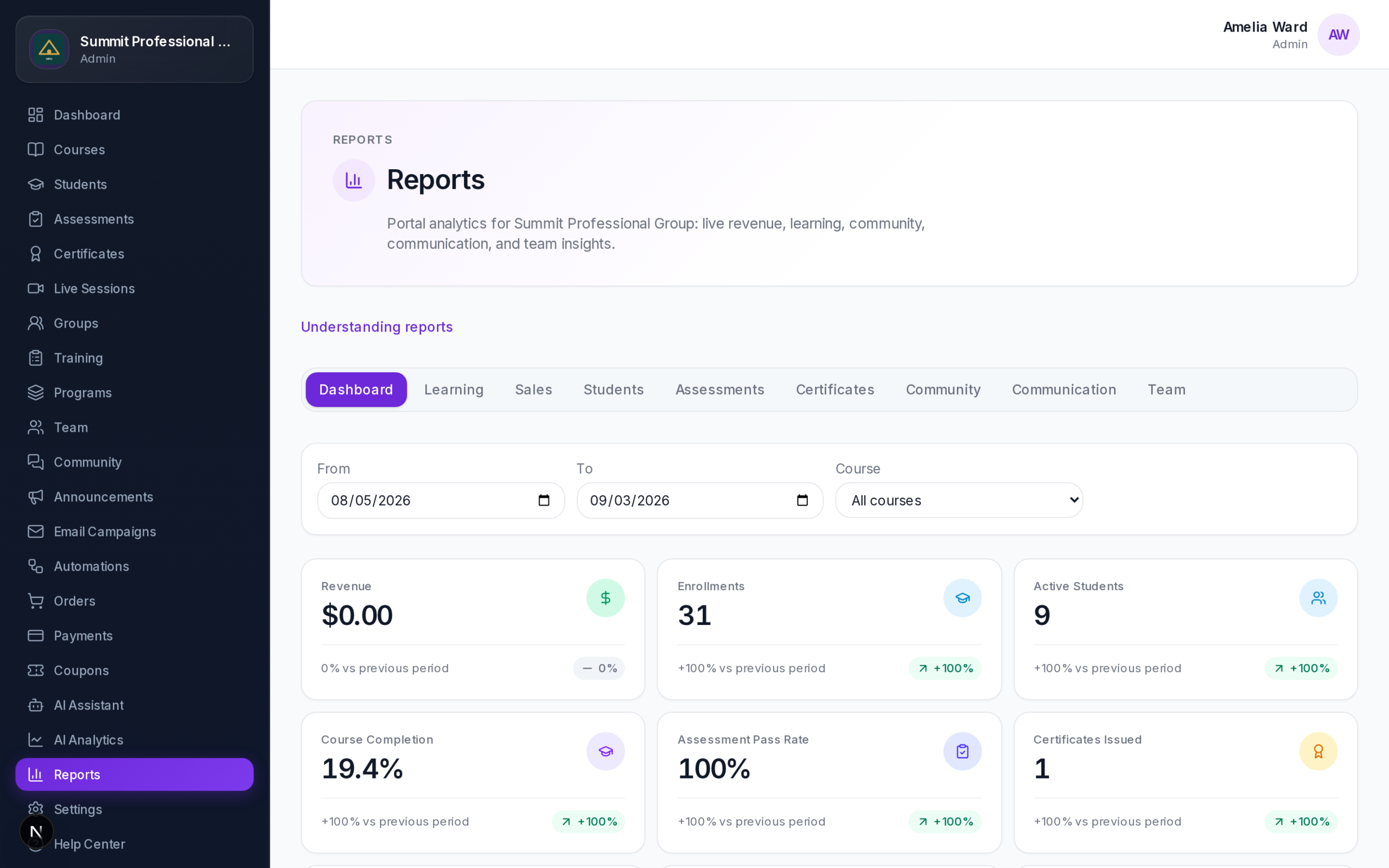
Task: Click the Reports bar chart sidebar icon
Action: pyautogui.click(x=36, y=775)
